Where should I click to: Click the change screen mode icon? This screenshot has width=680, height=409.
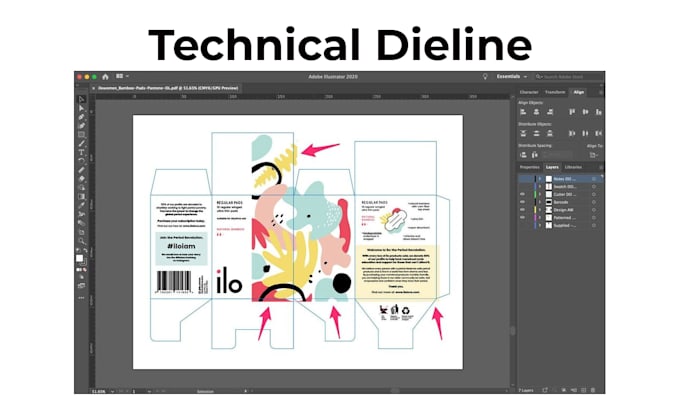click(x=81, y=286)
